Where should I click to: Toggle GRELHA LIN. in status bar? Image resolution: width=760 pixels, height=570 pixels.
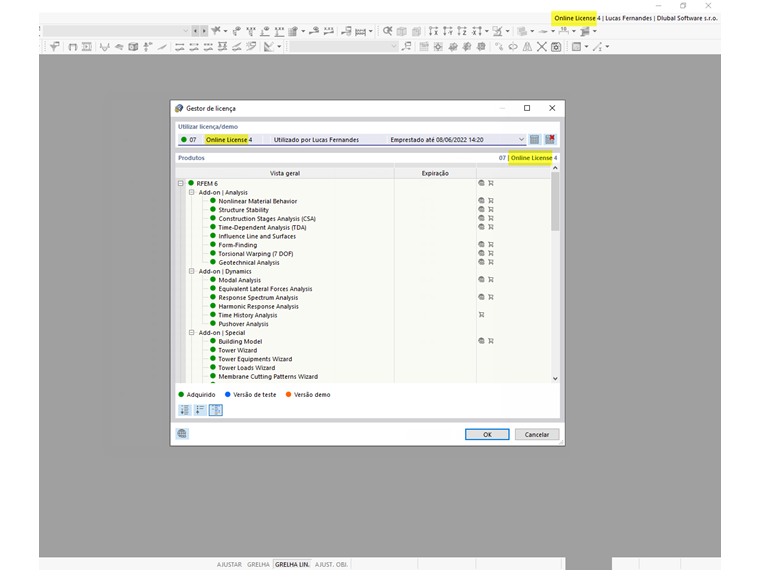(x=292, y=565)
